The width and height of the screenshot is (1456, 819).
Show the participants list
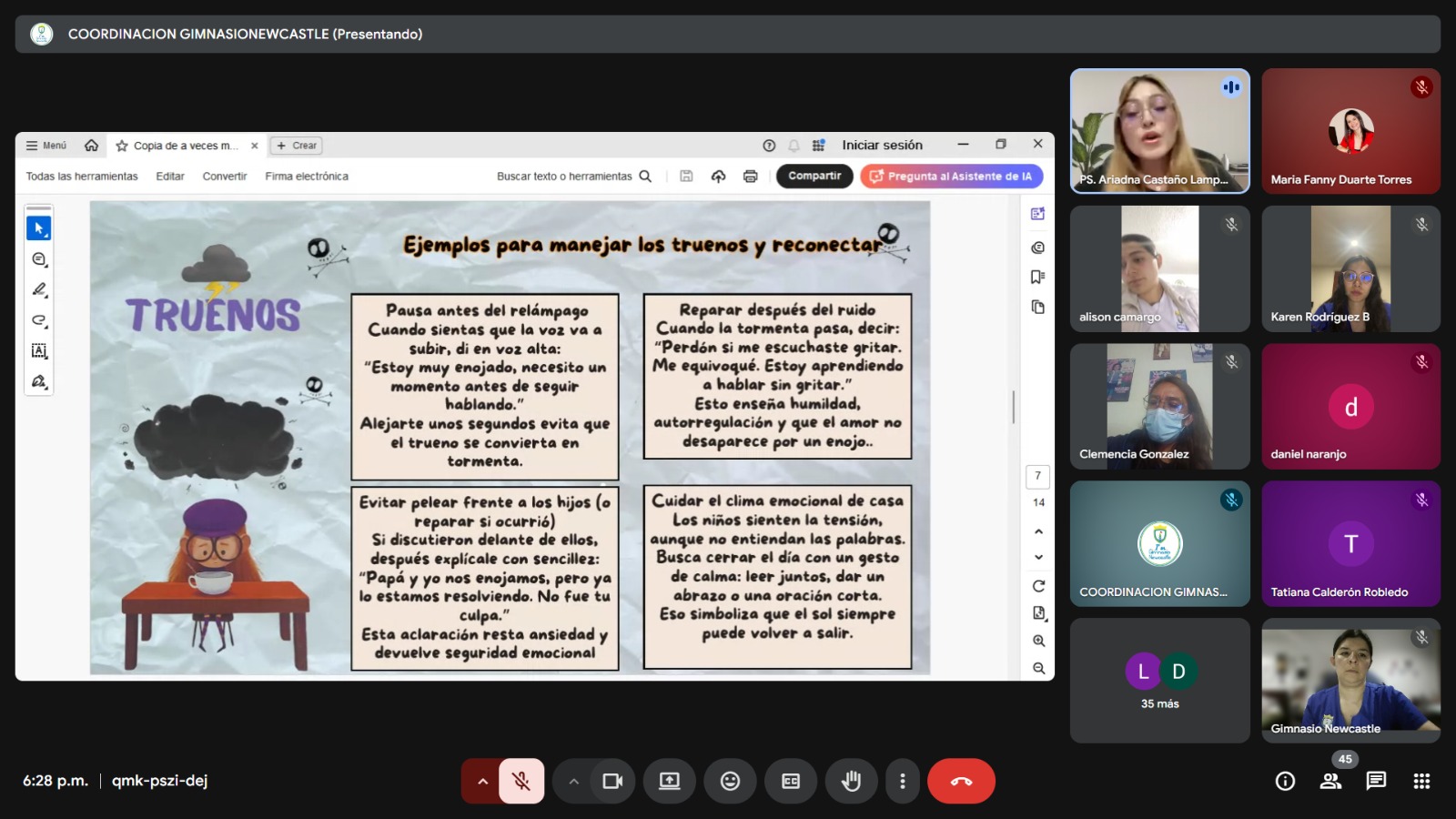1331,781
